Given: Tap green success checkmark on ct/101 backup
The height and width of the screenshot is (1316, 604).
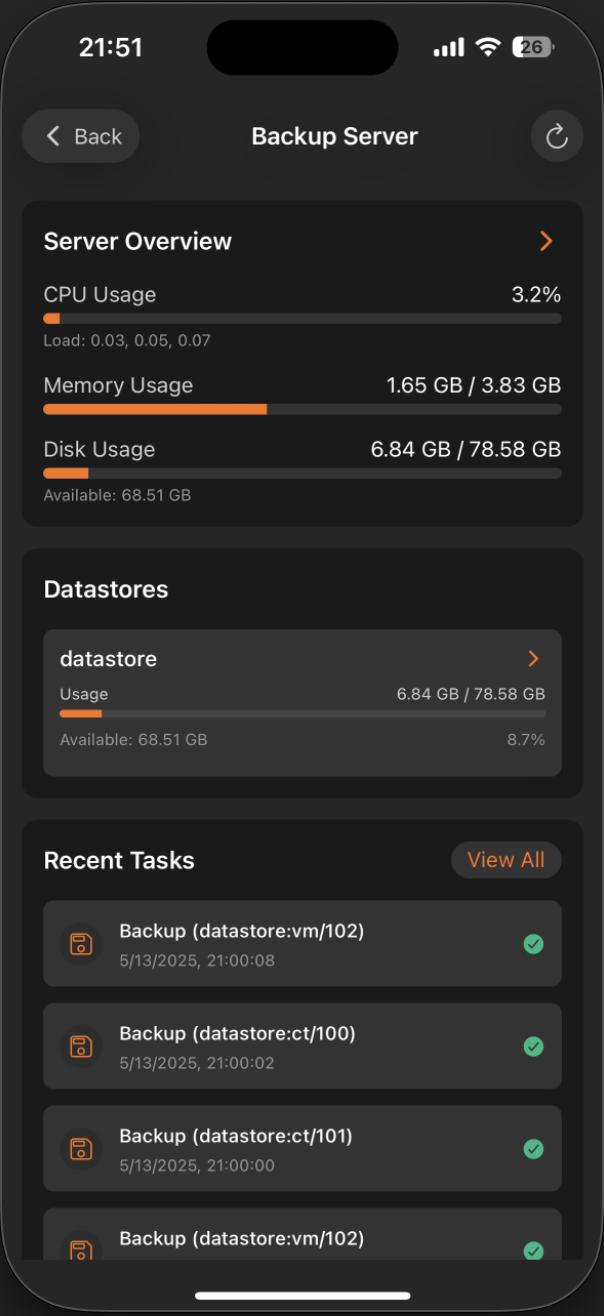Looking at the screenshot, I should pyautogui.click(x=534, y=1149).
